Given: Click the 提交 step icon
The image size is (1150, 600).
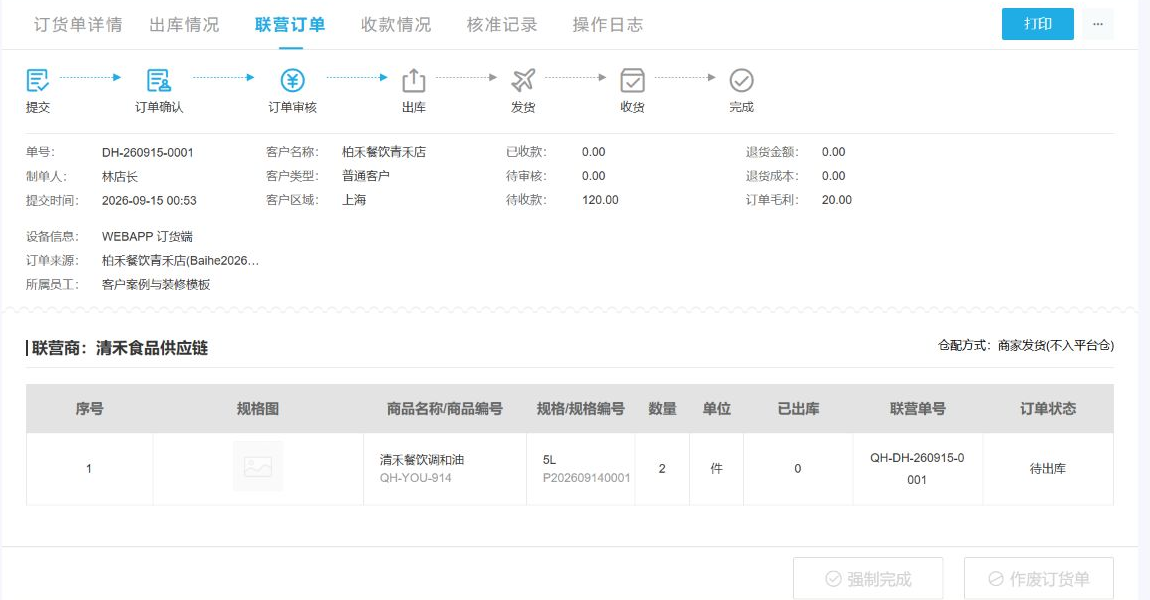Looking at the screenshot, I should 37,80.
